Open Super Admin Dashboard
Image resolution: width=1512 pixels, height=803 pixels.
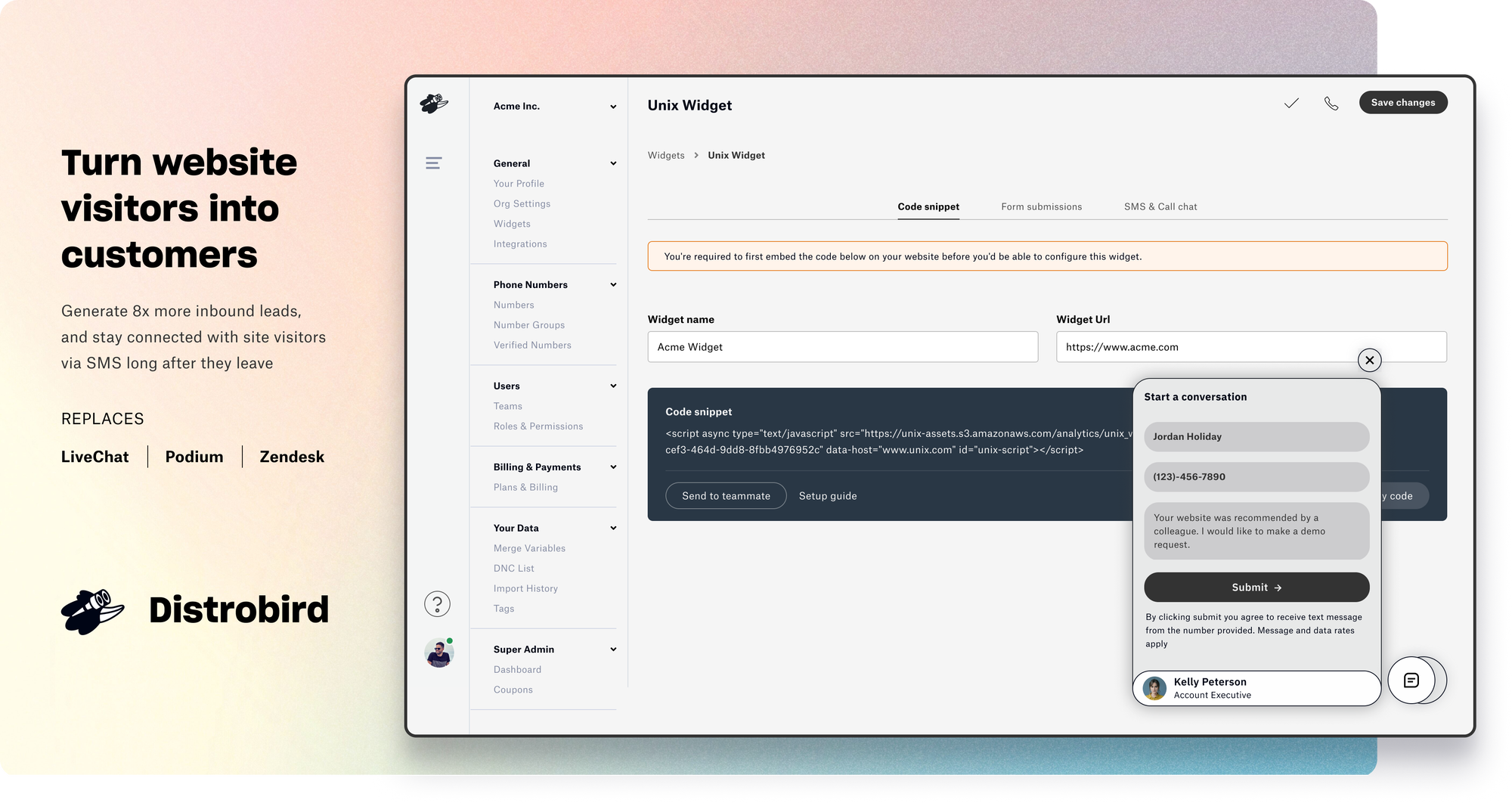517,670
